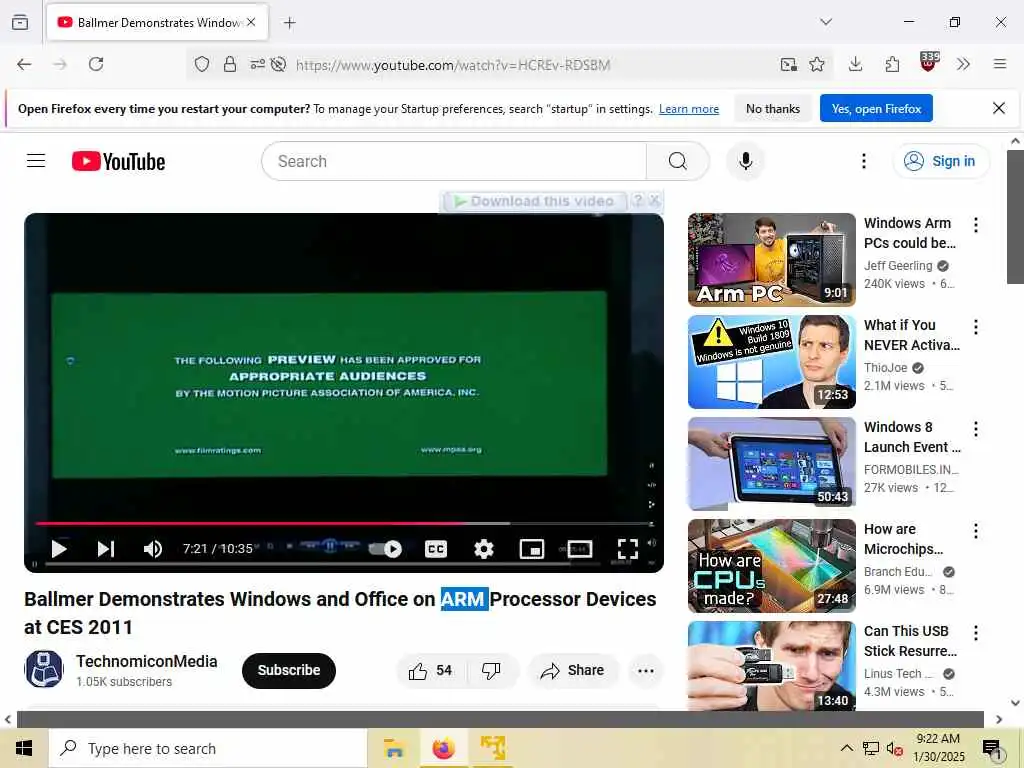Image resolution: width=1024 pixels, height=768 pixels.
Task: Click the taskbar Type here to search box
Action: [x=208, y=748]
